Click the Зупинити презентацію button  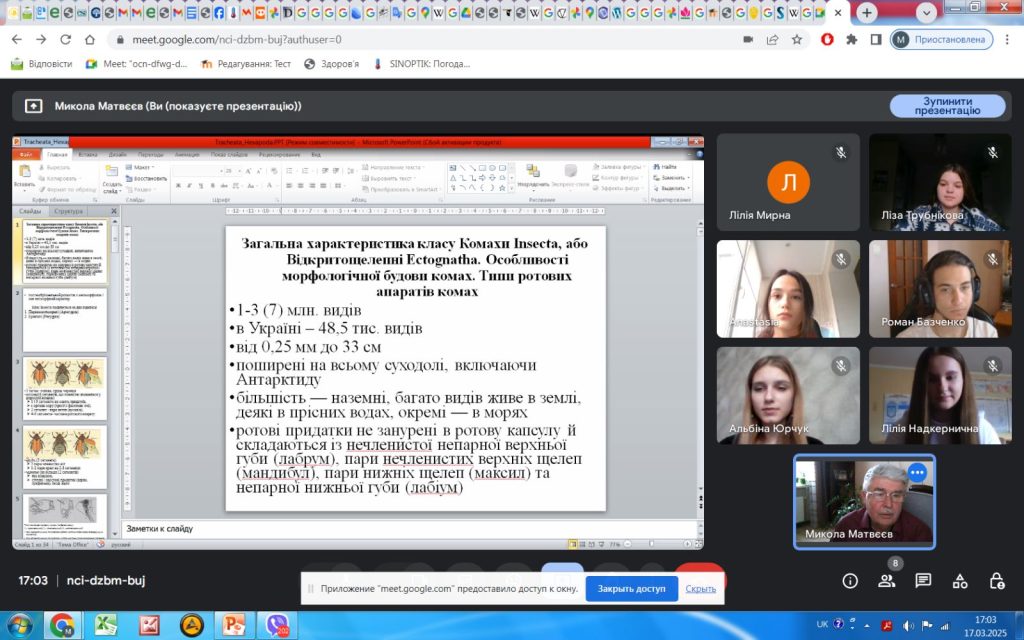click(947, 106)
